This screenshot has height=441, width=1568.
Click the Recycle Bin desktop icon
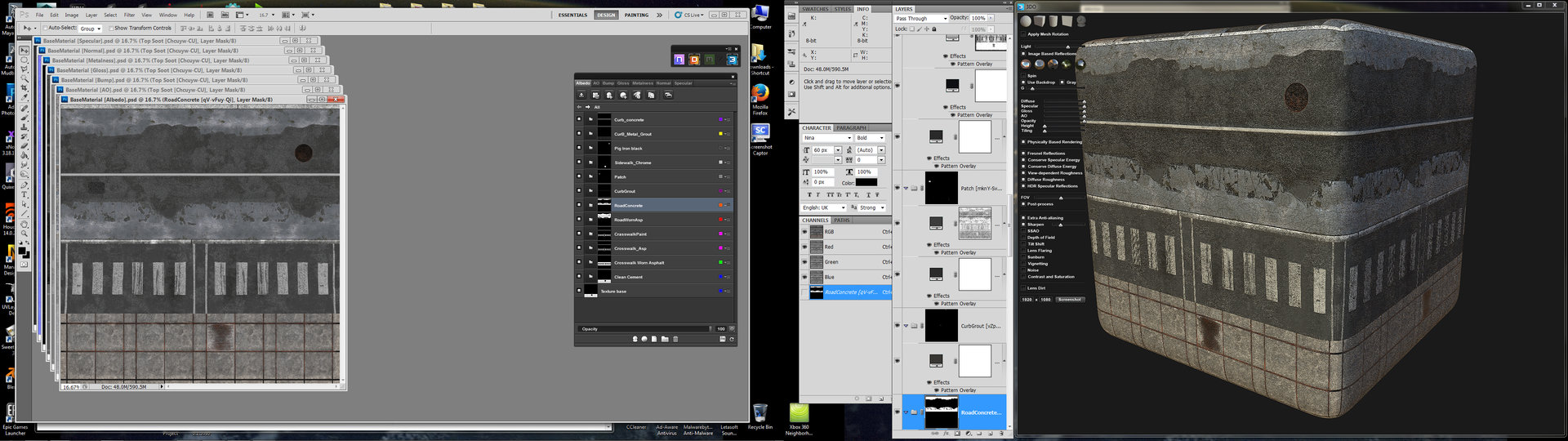coord(759,412)
